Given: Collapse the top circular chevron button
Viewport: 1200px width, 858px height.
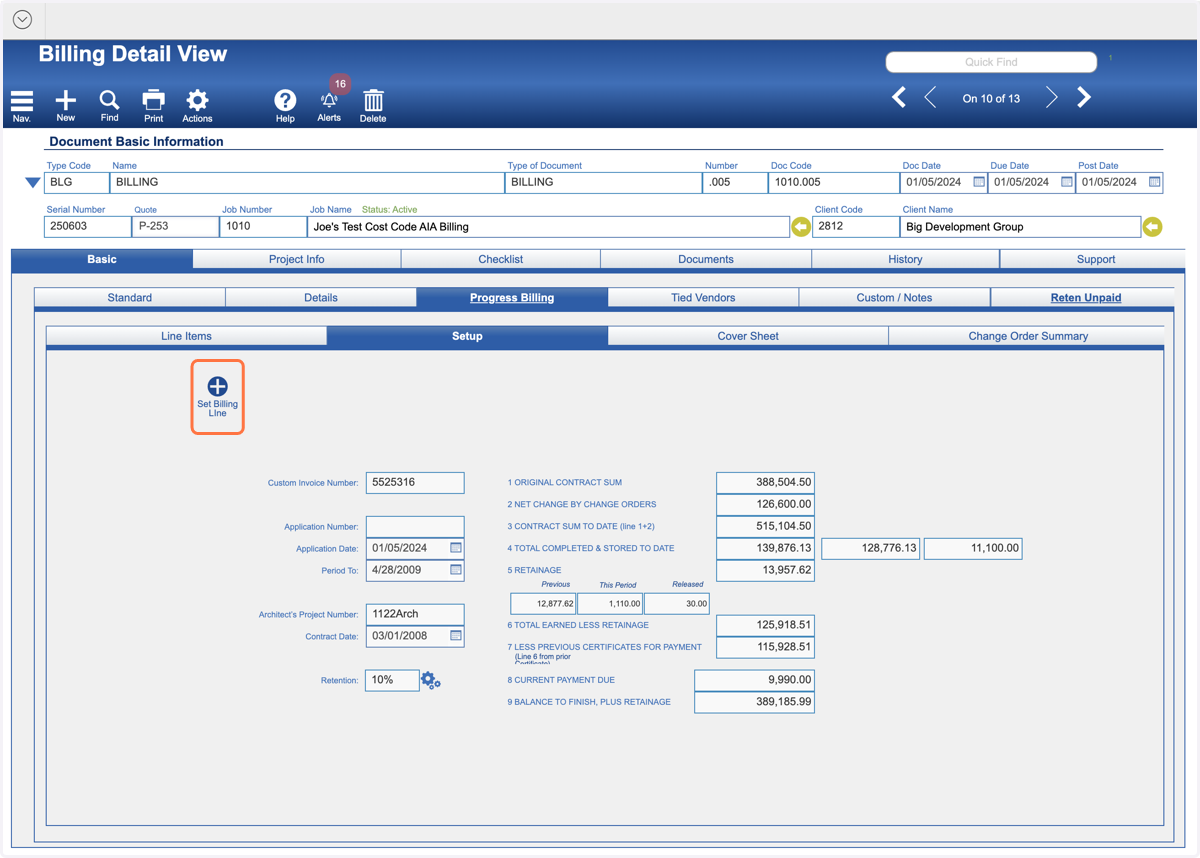Looking at the screenshot, I should point(22,20).
